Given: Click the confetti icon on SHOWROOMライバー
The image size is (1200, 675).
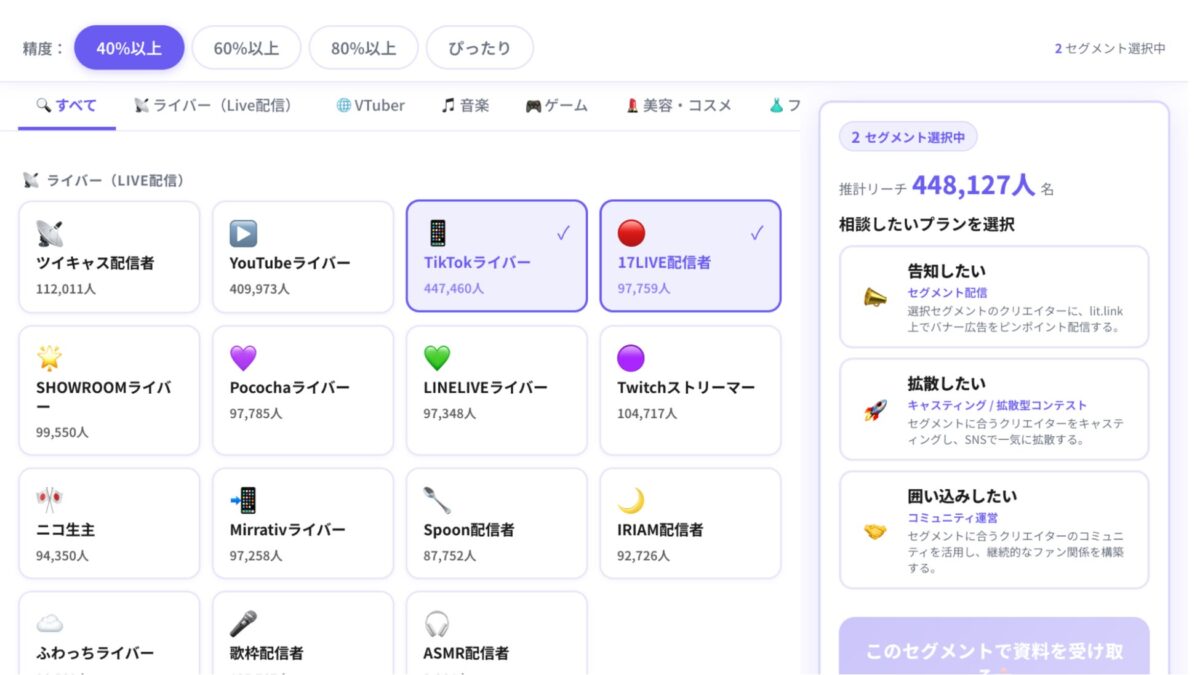Looking at the screenshot, I should click(51, 358).
